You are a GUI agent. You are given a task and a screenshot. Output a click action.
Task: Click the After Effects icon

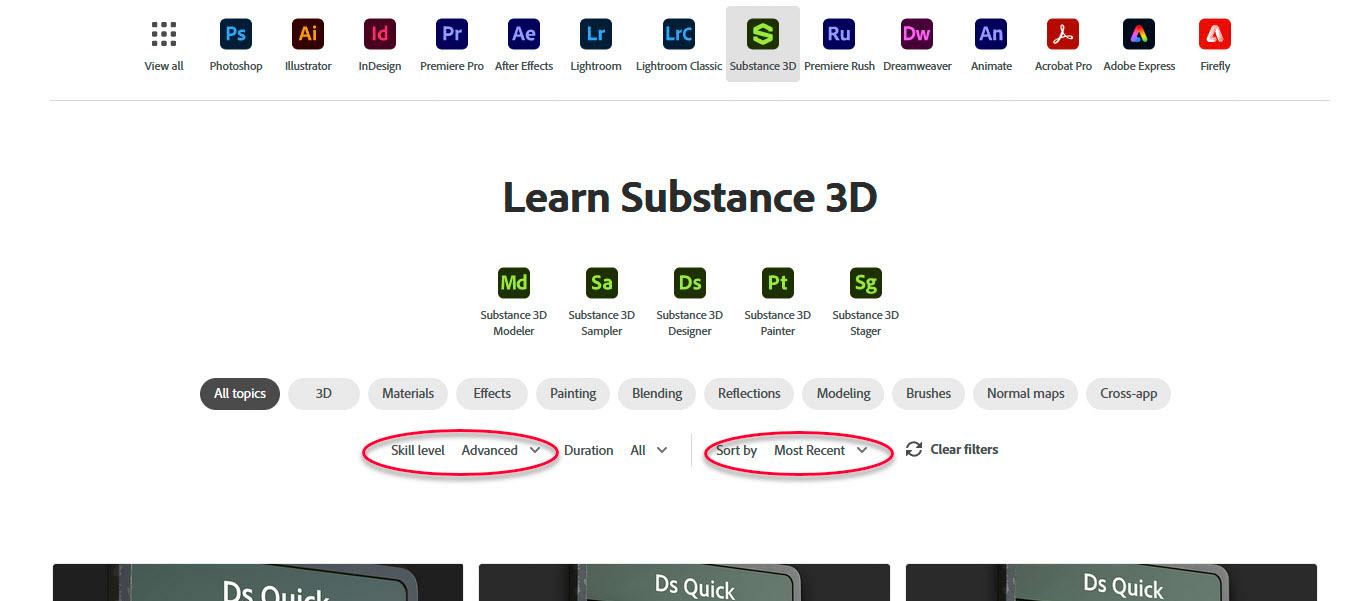pos(523,33)
